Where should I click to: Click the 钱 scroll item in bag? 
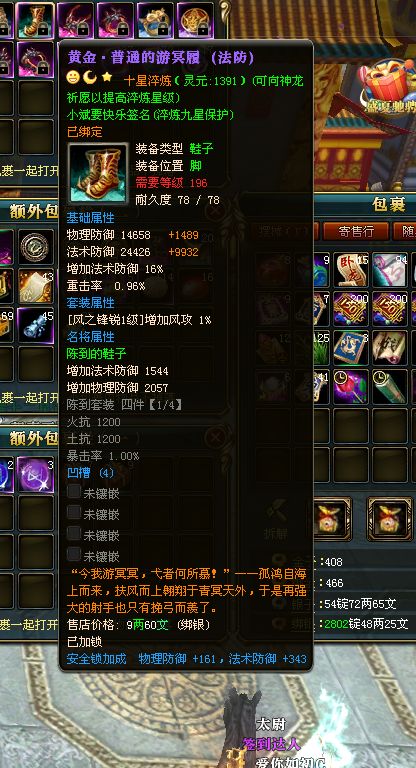coord(390,348)
